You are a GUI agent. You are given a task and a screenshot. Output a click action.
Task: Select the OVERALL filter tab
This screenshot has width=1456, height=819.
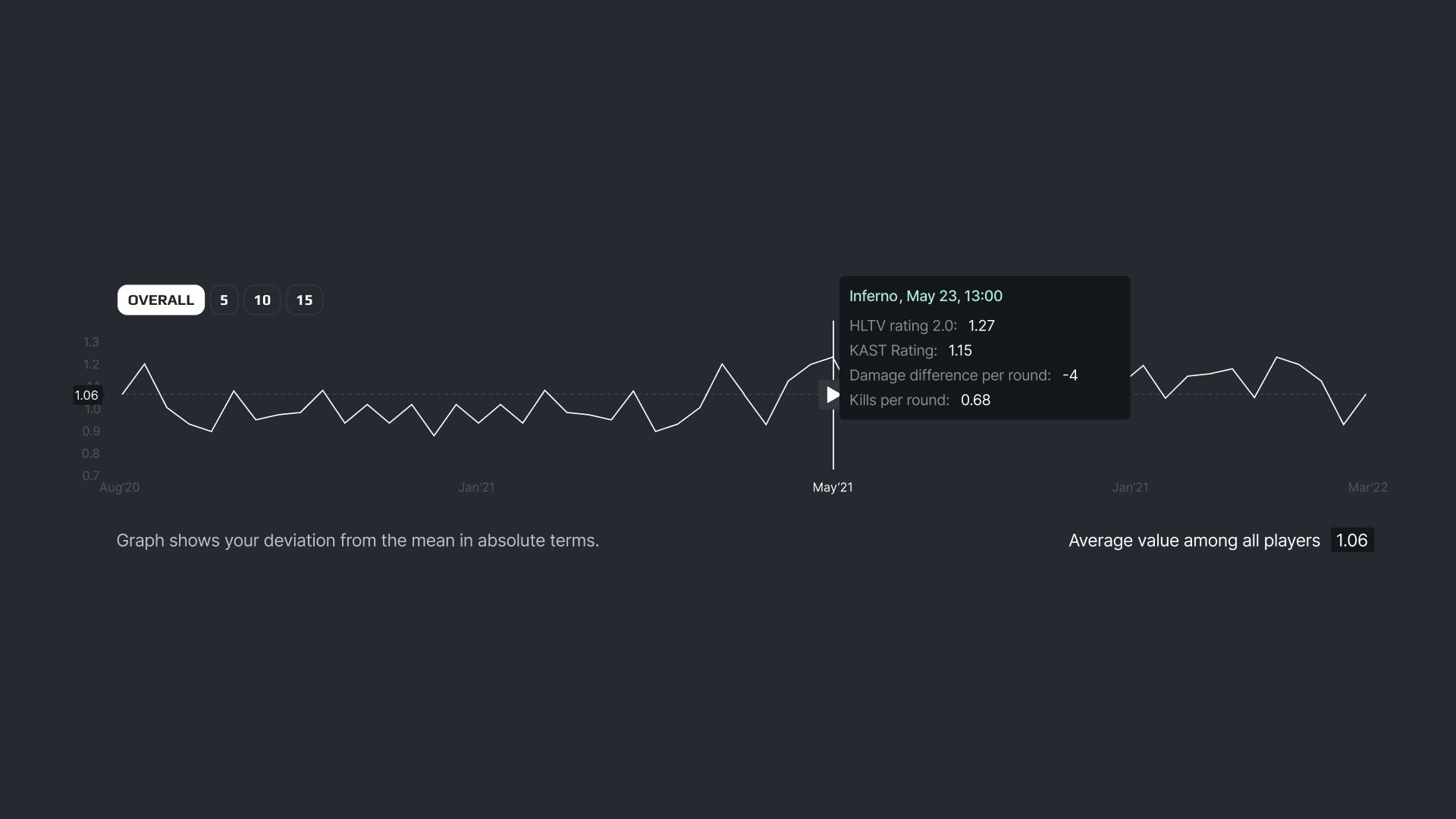[161, 300]
